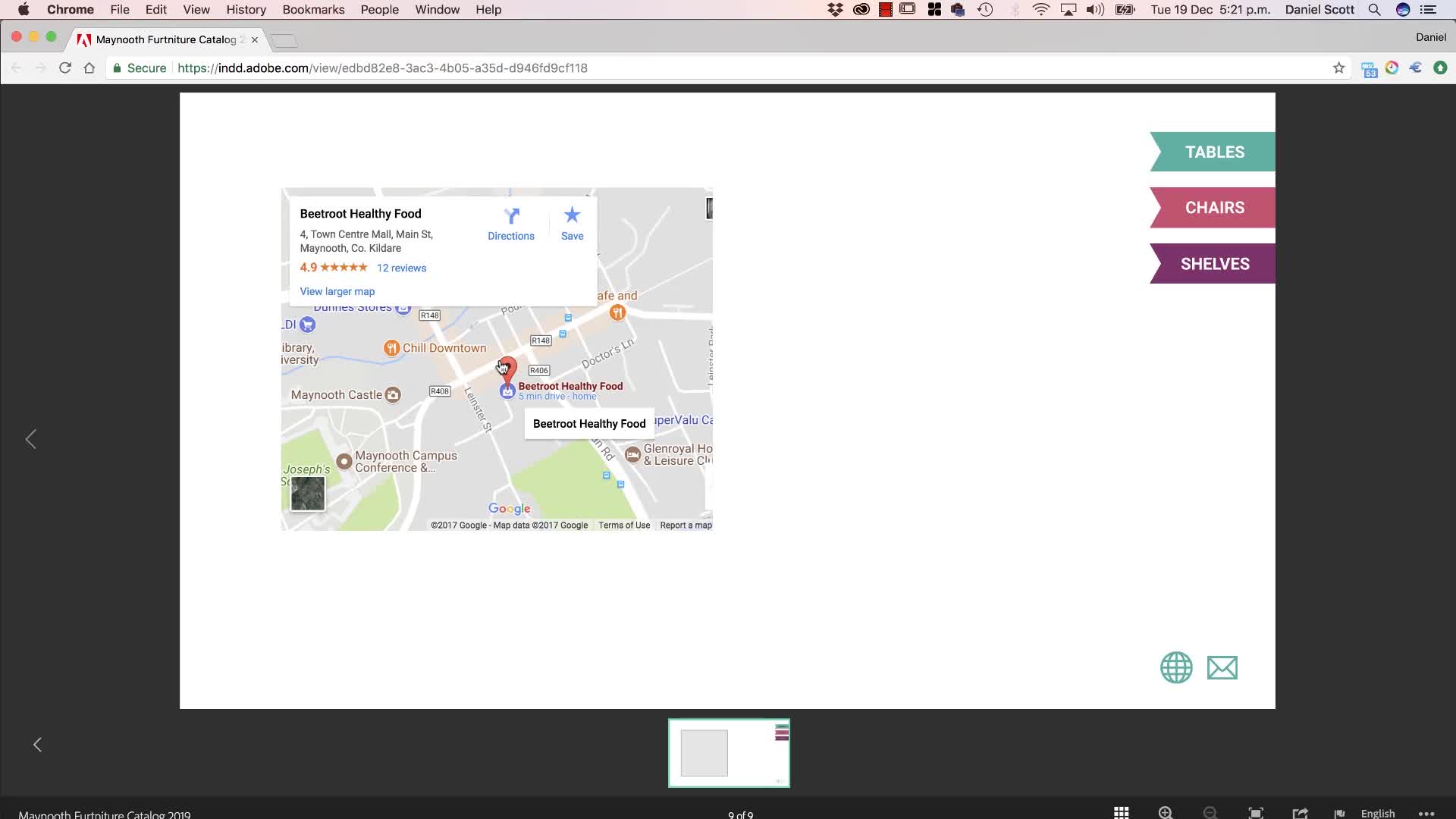Open the share document icon
The width and height of the screenshot is (1456, 819).
pos(1300,812)
